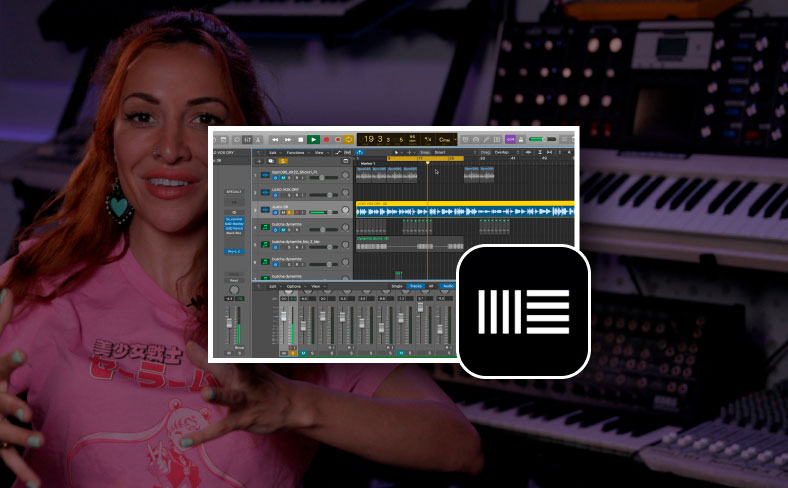The width and height of the screenshot is (788, 488).
Task: Open the command-click Marquee tool menu
Action: 412,152
